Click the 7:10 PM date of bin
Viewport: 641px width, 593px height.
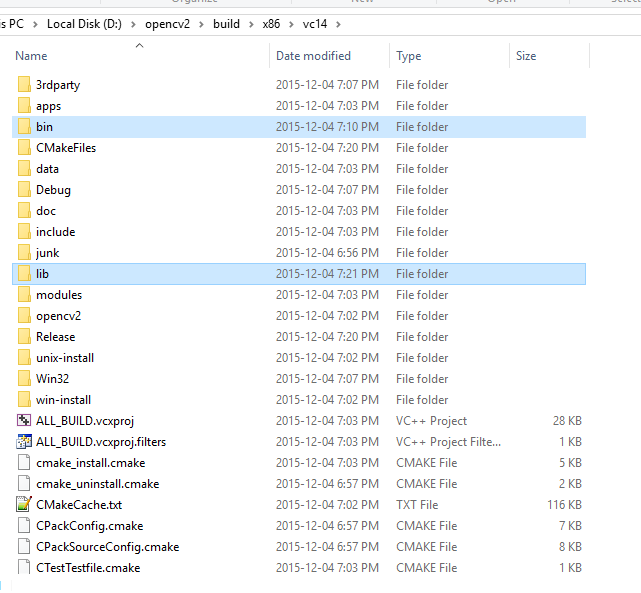327,127
